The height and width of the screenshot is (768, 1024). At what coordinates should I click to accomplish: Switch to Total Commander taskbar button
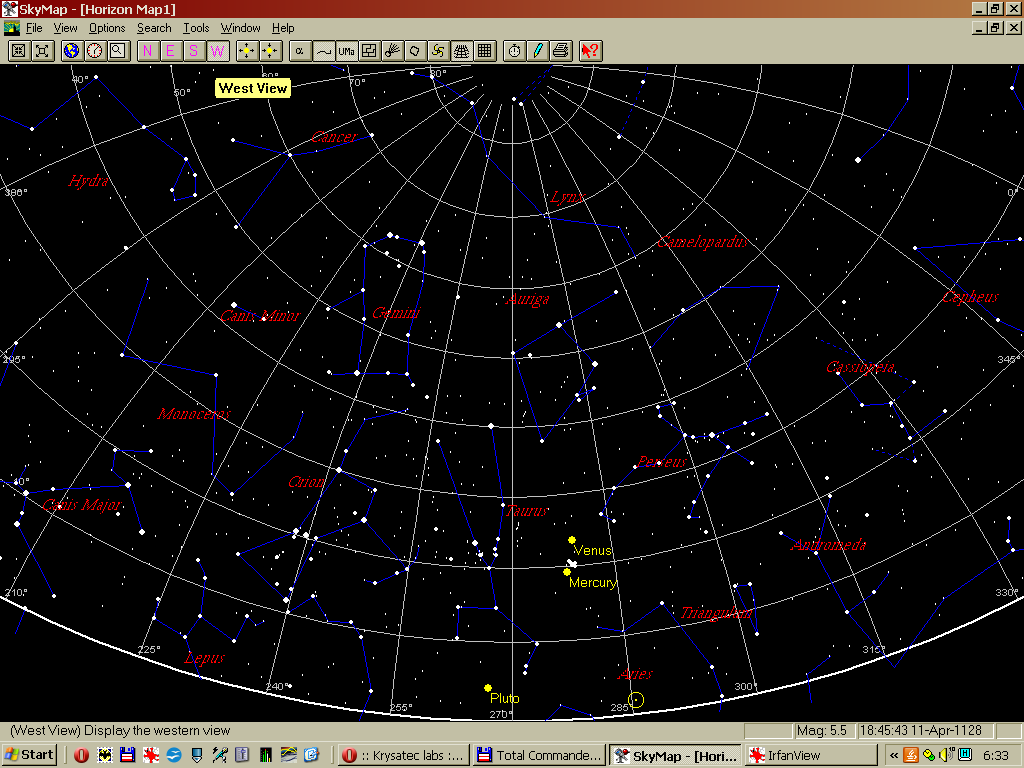coord(539,756)
